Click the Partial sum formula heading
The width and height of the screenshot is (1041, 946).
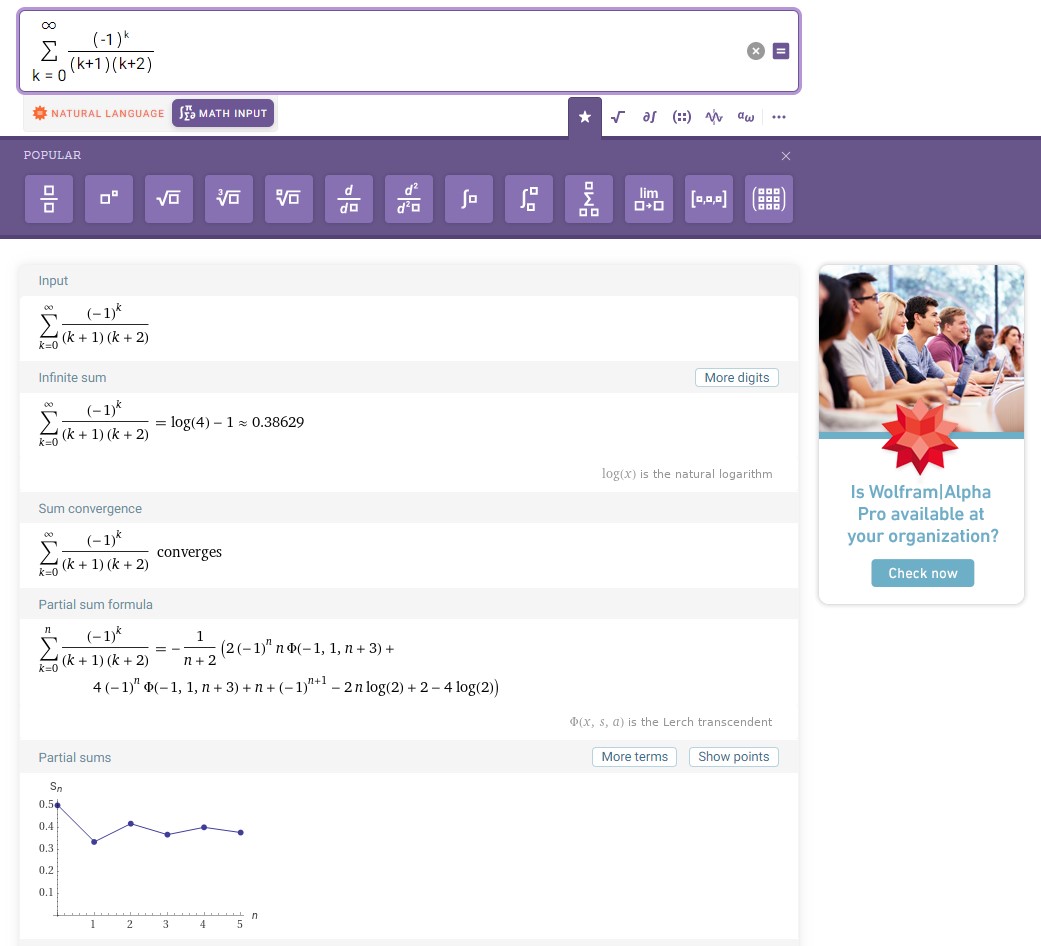coord(96,605)
